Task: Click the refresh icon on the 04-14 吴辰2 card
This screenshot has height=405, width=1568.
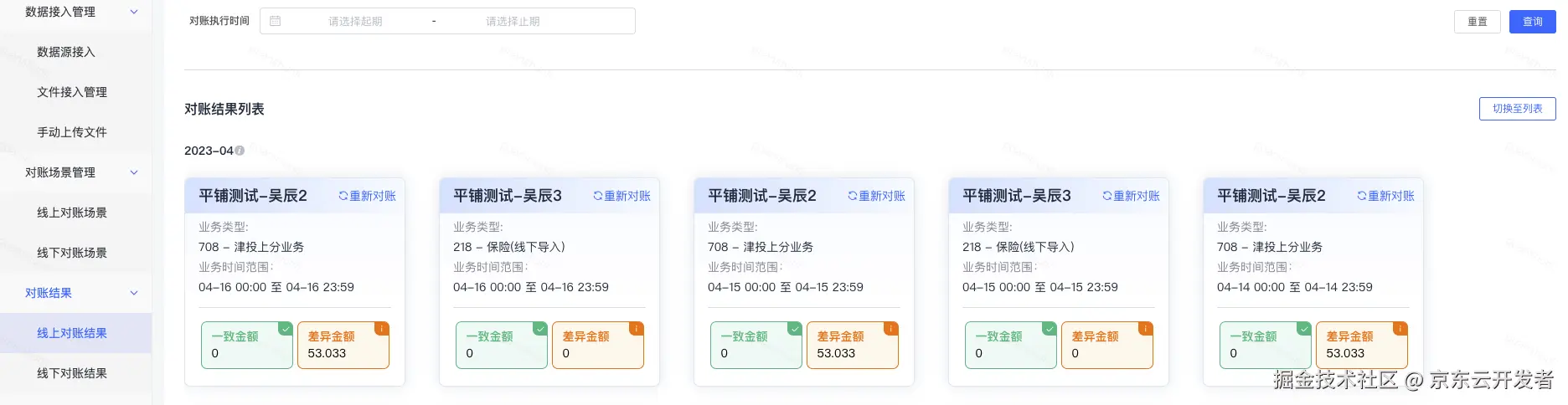Action: [1362, 196]
